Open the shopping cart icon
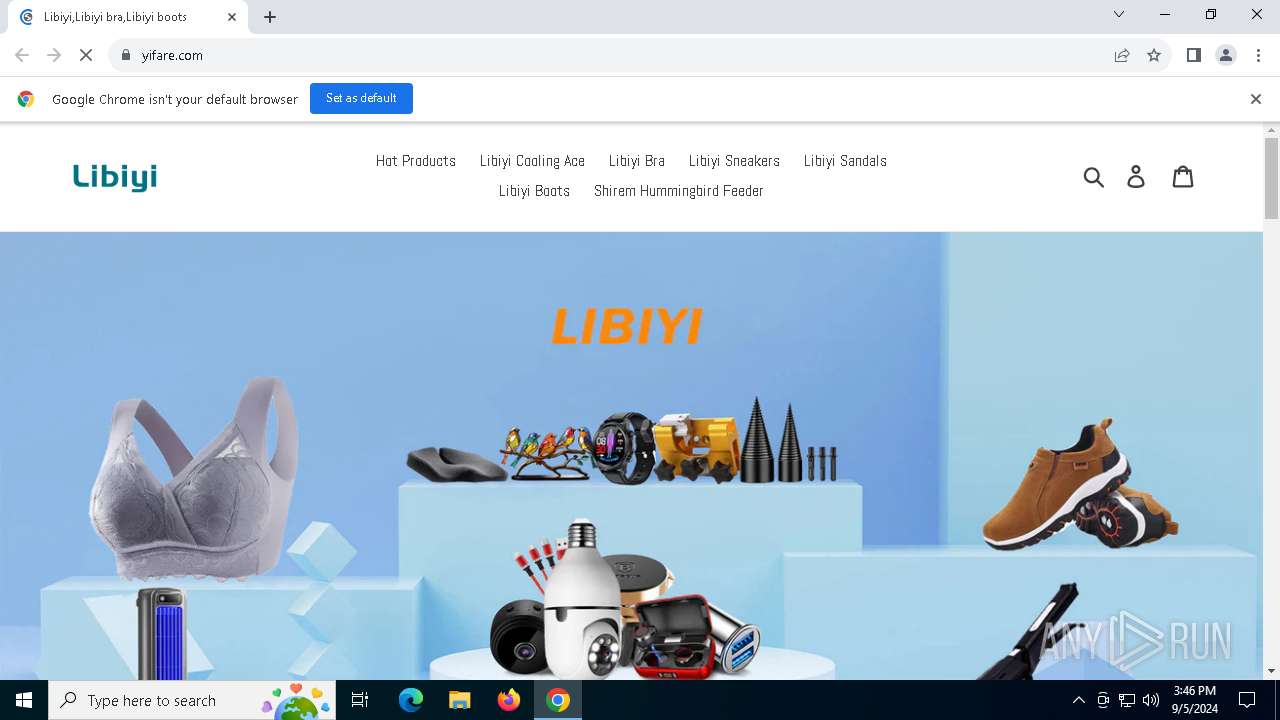Screen dimensions: 1280x720 coord(1183,177)
